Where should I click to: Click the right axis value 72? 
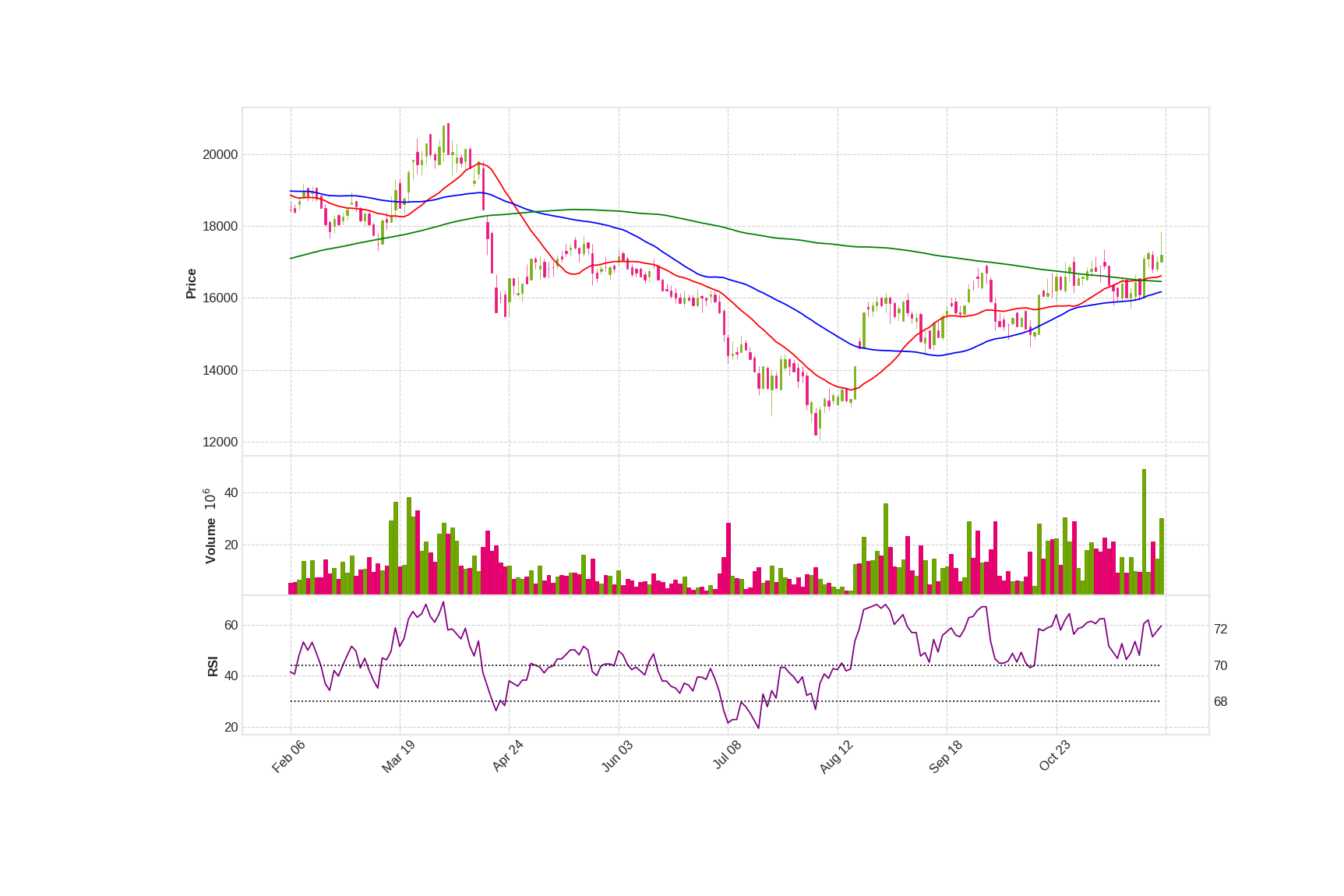coord(1221,629)
